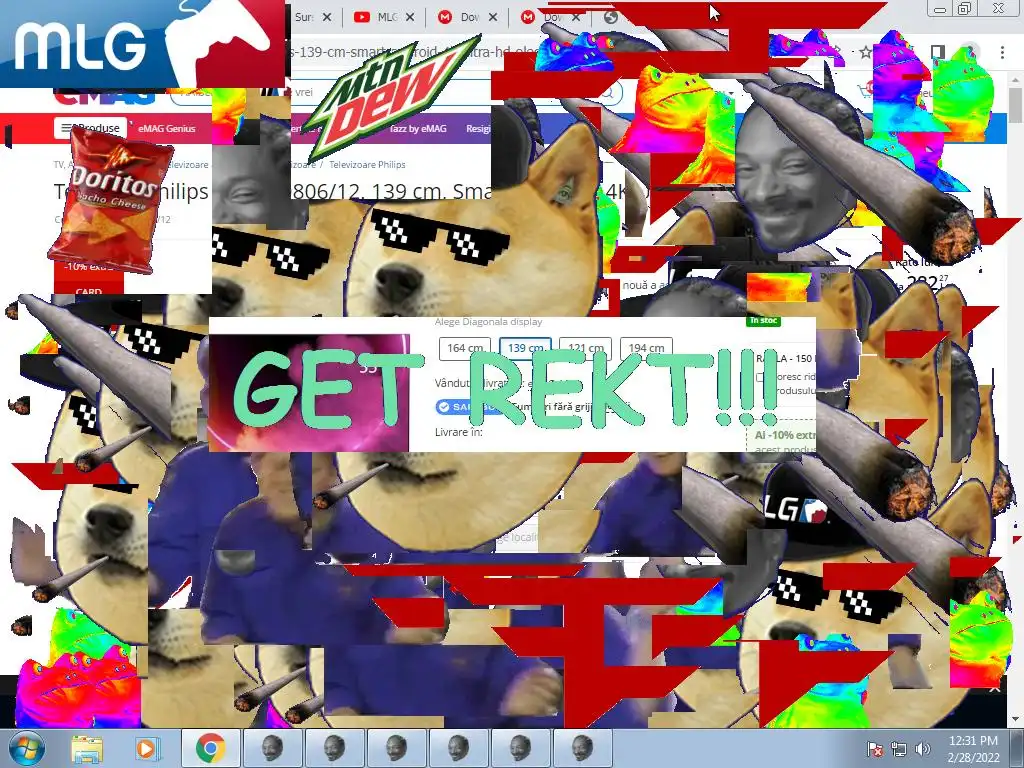This screenshot has height=768, width=1024.
Task: Go to Televizoare Philips breadcrumb
Action: tap(367, 165)
